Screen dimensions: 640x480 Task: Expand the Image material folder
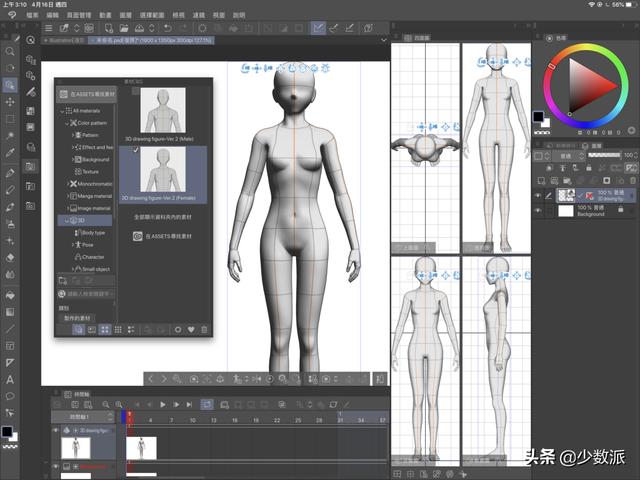pos(68,208)
